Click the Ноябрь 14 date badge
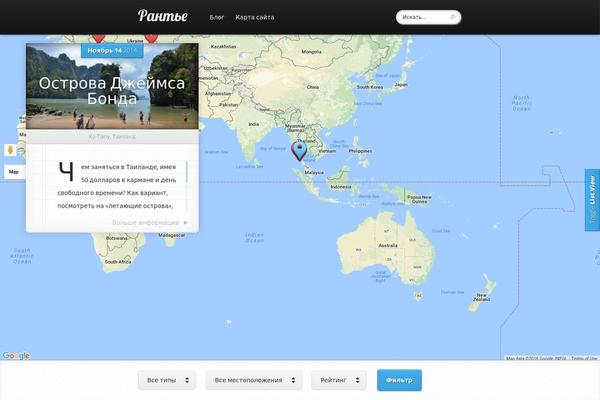This screenshot has width=600, height=400. click(x=112, y=51)
